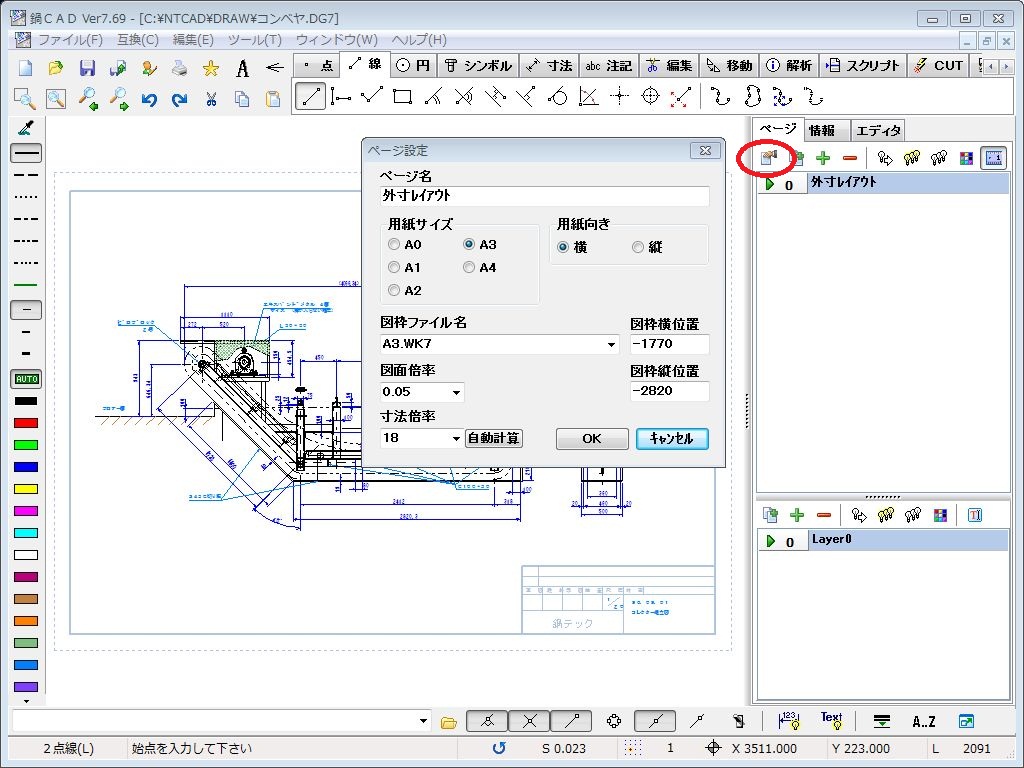1024x768 pixels.
Task: Open the 寸法倍率 18 dropdown
Action: (x=456, y=438)
